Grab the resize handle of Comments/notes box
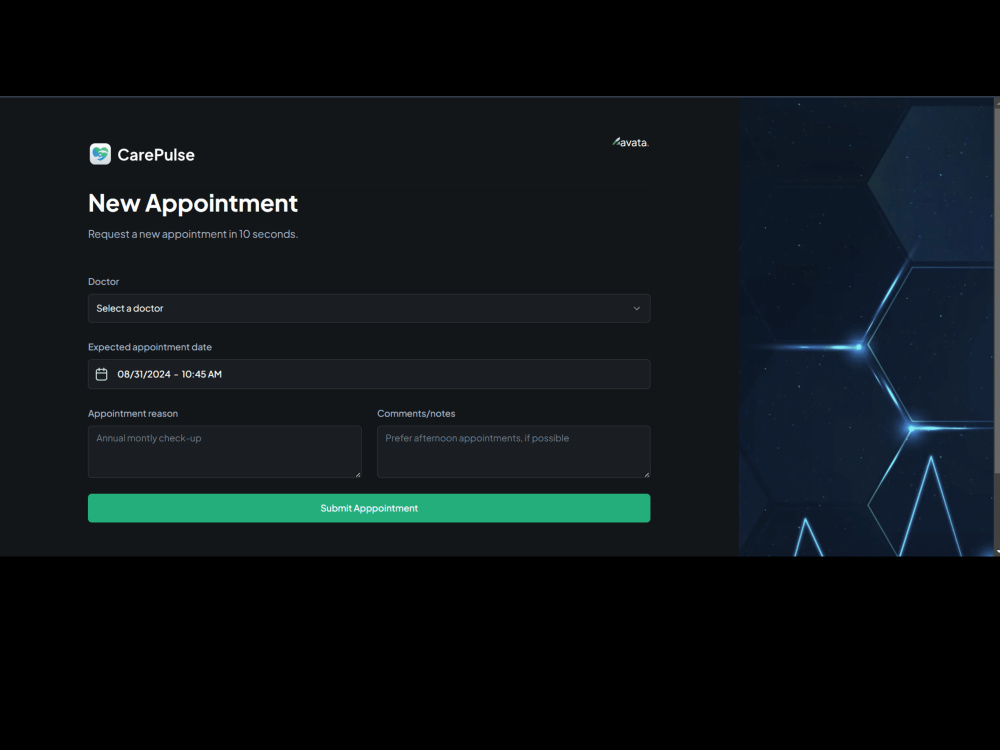Viewport: 1000px width, 750px height. click(x=647, y=474)
